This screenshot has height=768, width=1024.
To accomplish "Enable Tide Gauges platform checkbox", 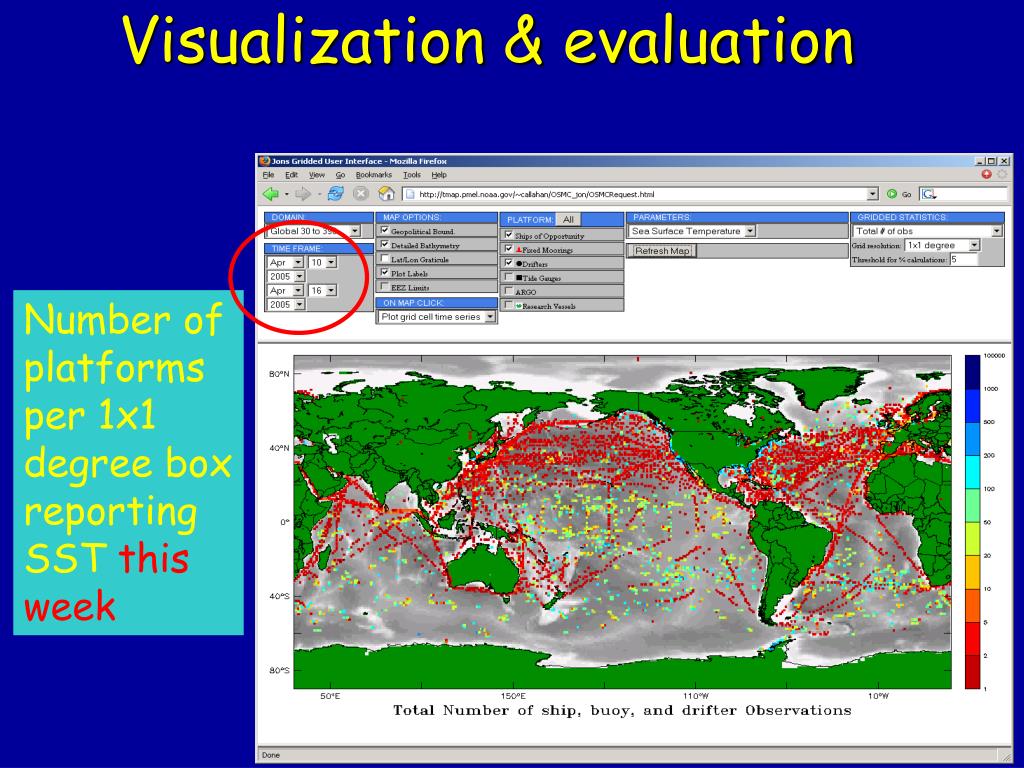I will (509, 277).
